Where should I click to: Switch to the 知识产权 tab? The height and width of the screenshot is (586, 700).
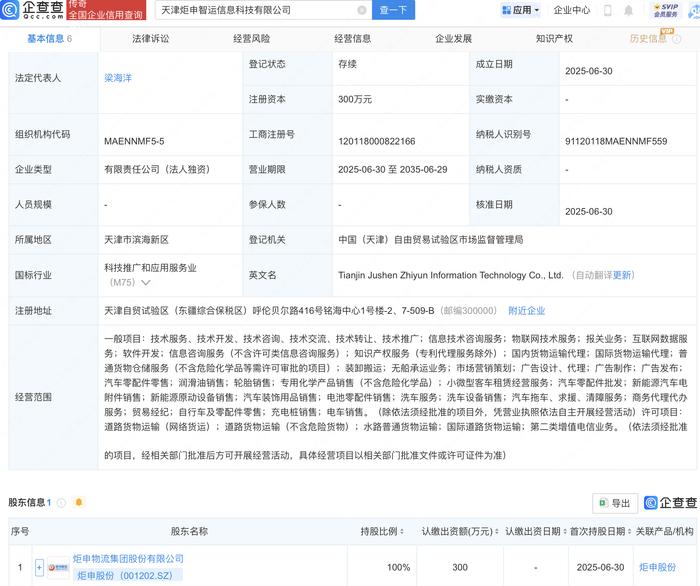(x=554, y=39)
